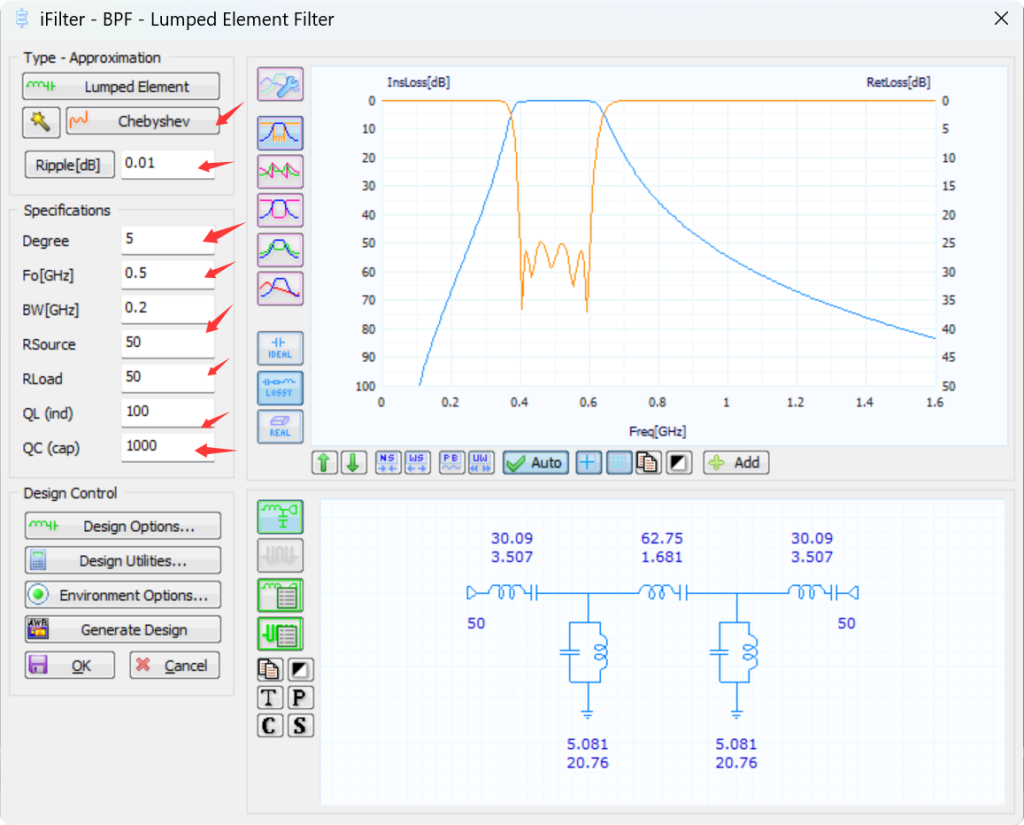
Task: Click first shunt resonator 5.081 / 20.76 values
Action: pos(587,753)
